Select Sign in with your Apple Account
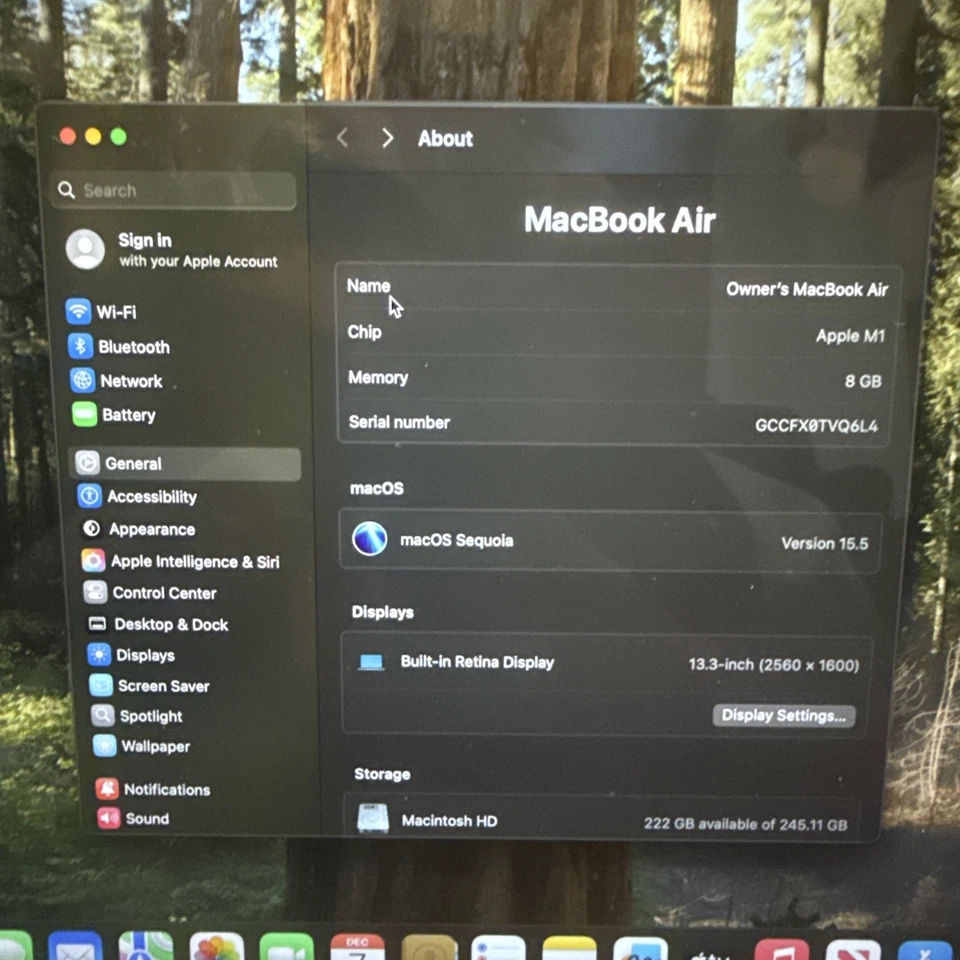Viewport: 960px width, 960px height. tap(175, 249)
